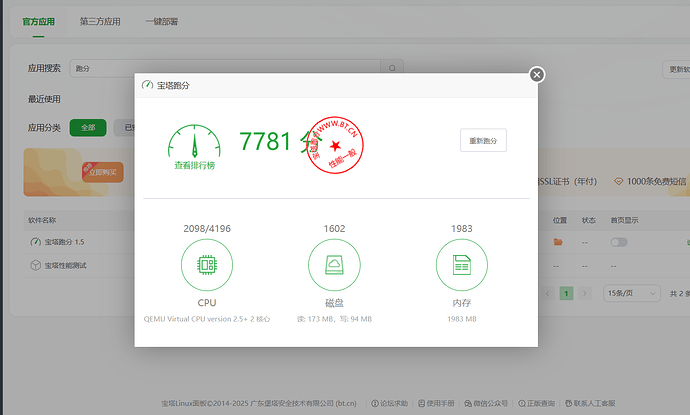Click QEMU Virtual CPU description text
The image size is (690, 415).
[x=207, y=319]
